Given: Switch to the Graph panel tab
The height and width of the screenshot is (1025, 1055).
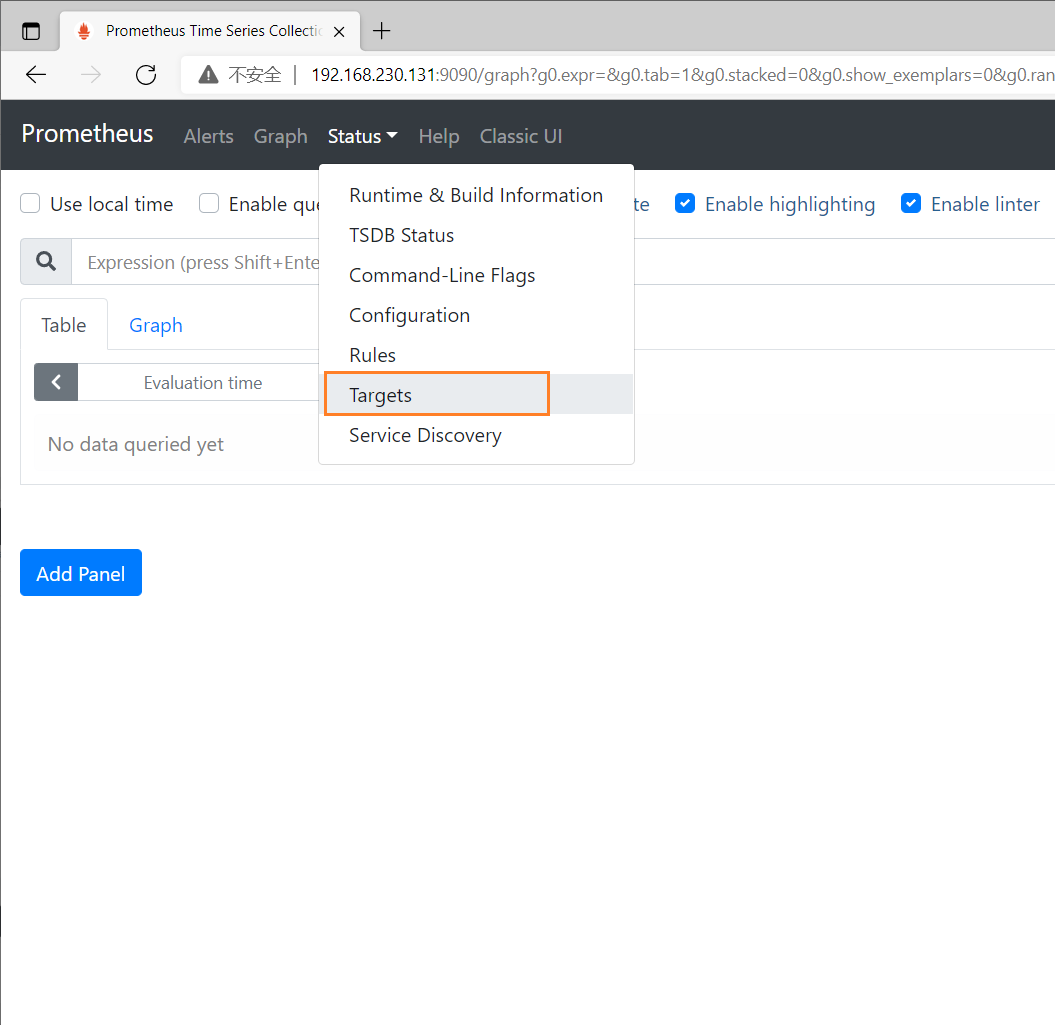Looking at the screenshot, I should click(x=156, y=325).
